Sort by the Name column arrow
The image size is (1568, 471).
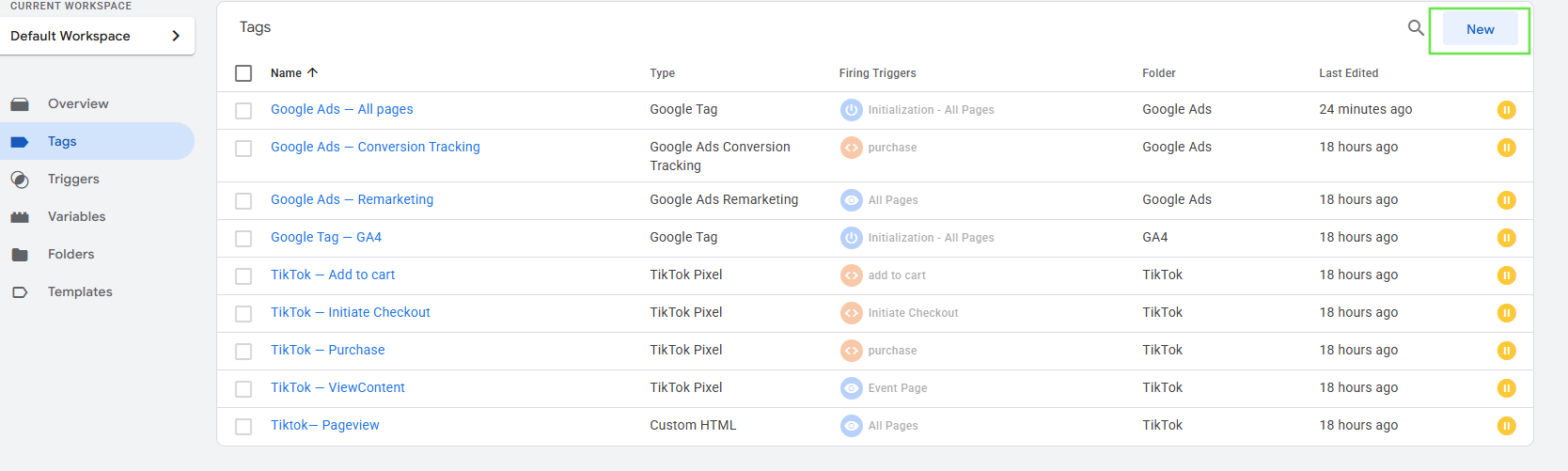point(313,72)
